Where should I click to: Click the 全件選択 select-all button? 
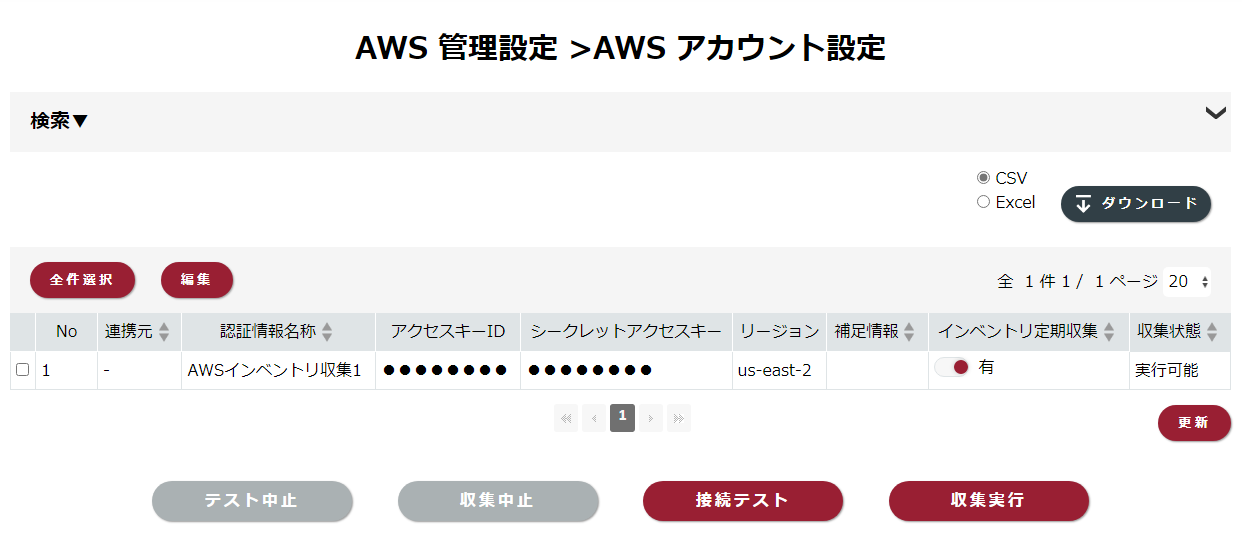(82, 280)
